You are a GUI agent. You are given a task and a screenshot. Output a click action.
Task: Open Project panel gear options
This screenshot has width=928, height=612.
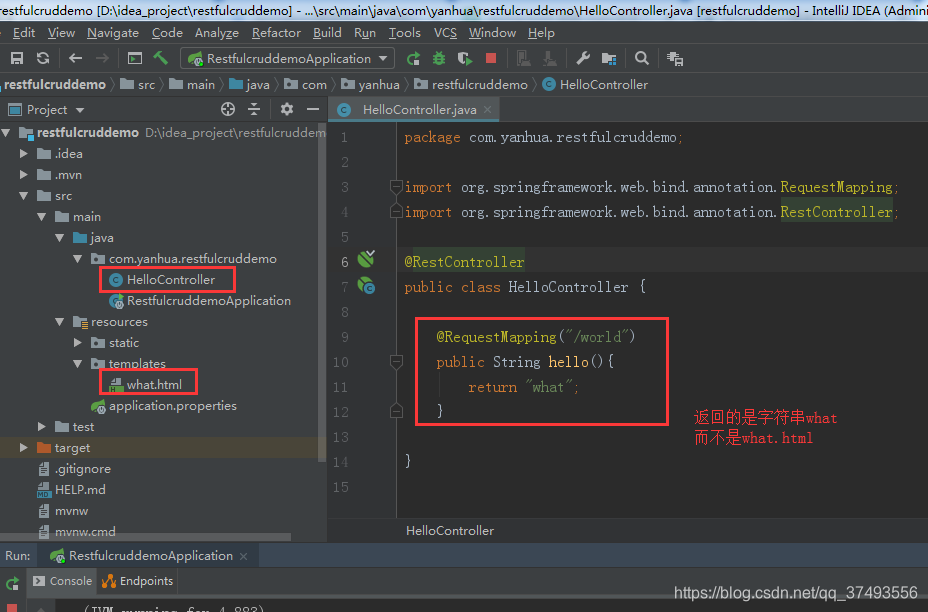click(x=287, y=109)
